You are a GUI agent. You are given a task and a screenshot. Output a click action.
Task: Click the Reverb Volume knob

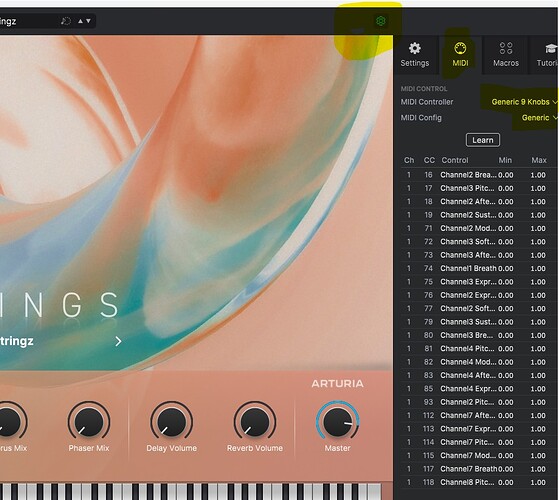tap(255, 421)
